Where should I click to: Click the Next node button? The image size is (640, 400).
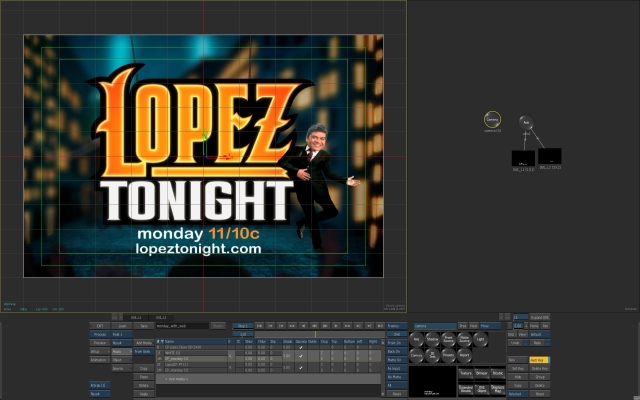474,326
